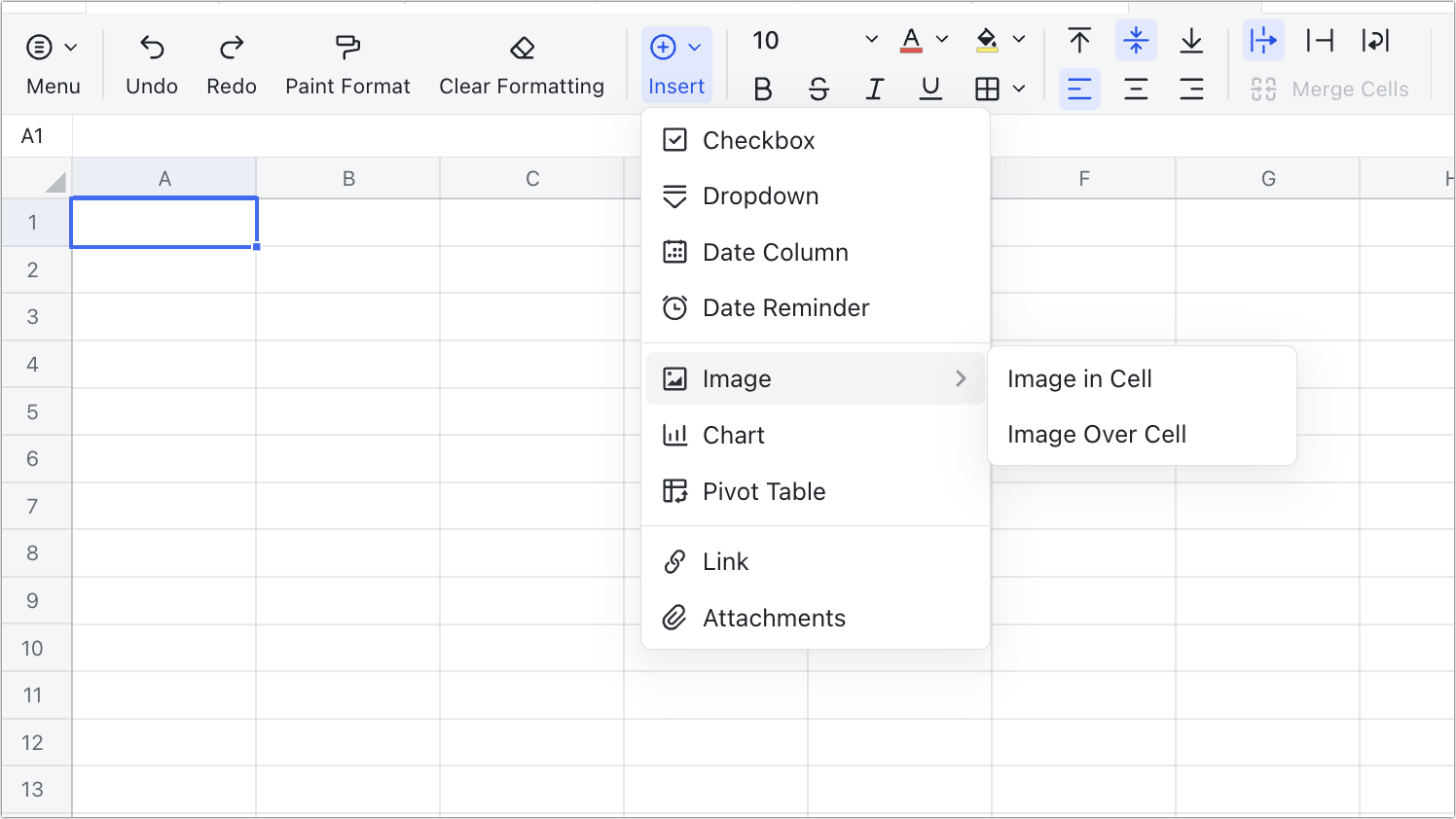The image size is (1456, 819).
Task: Apply strikethrough formatting
Action: point(819,89)
